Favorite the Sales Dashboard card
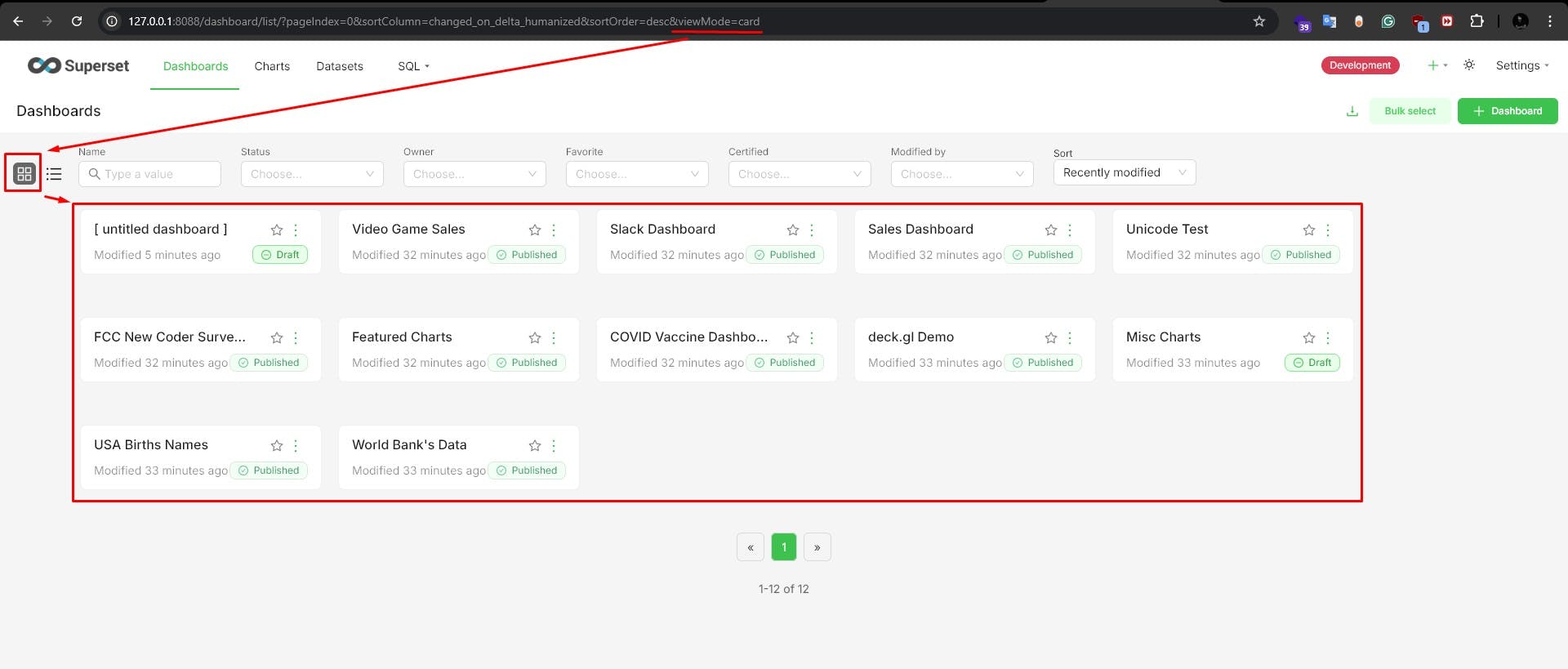The image size is (1568, 669). [x=1051, y=230]
